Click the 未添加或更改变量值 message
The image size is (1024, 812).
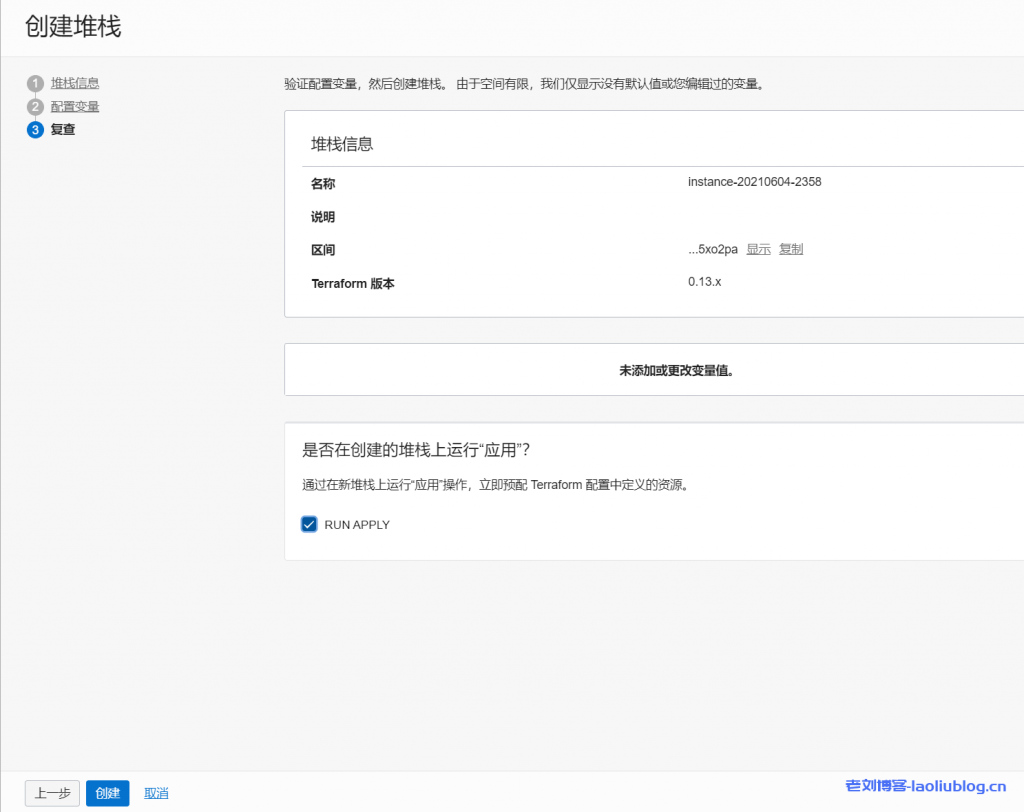[x=677, y=370]
